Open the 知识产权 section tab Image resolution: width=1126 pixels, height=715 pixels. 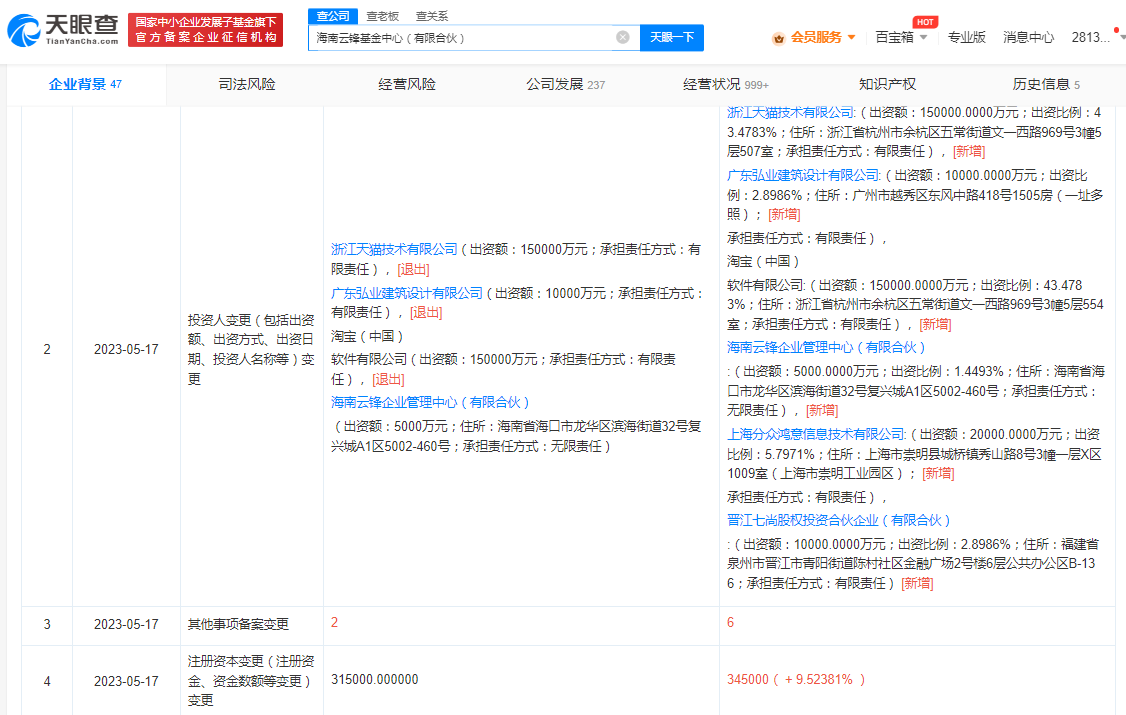888,85
